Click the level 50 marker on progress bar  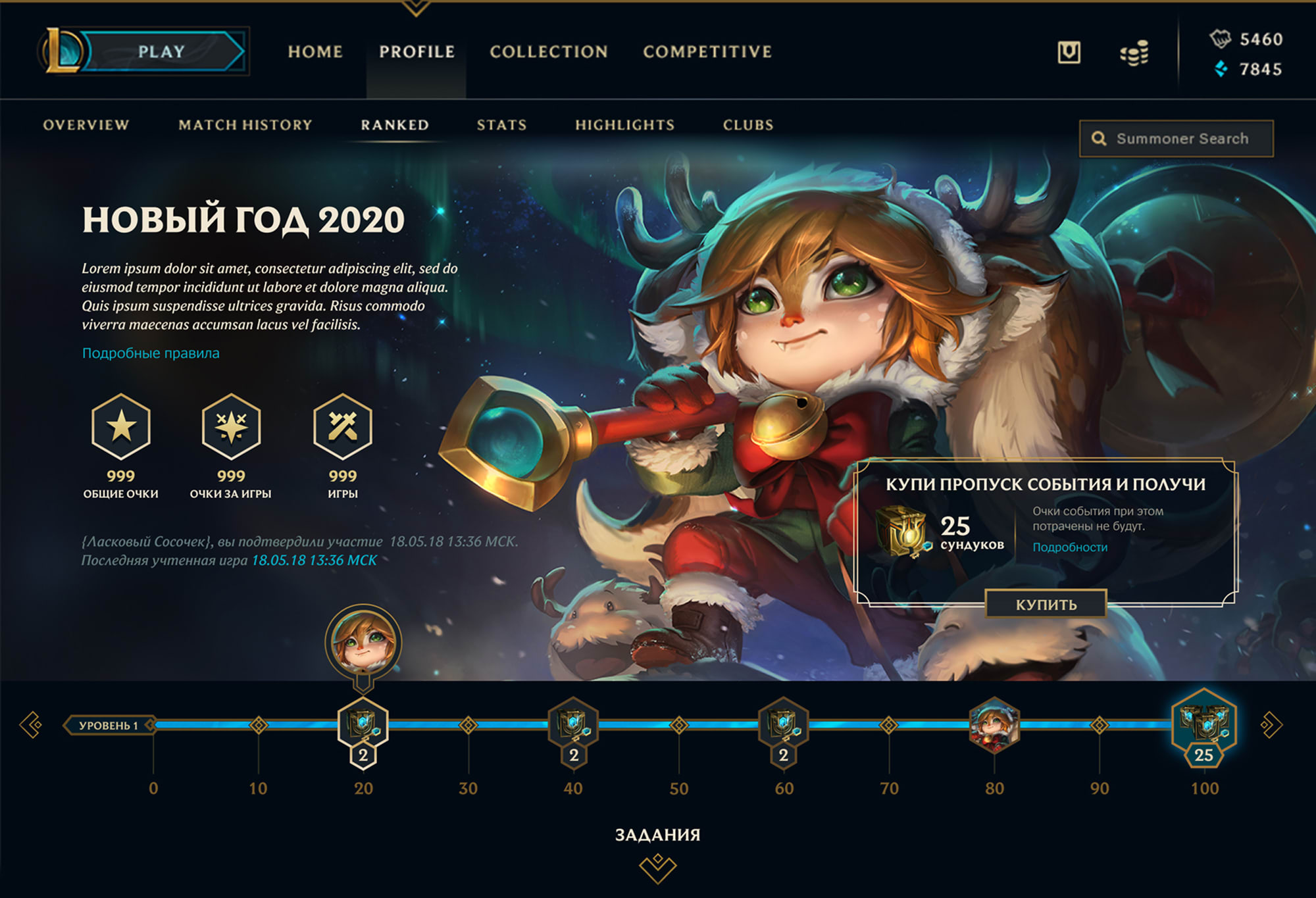(x=678, y=726)
